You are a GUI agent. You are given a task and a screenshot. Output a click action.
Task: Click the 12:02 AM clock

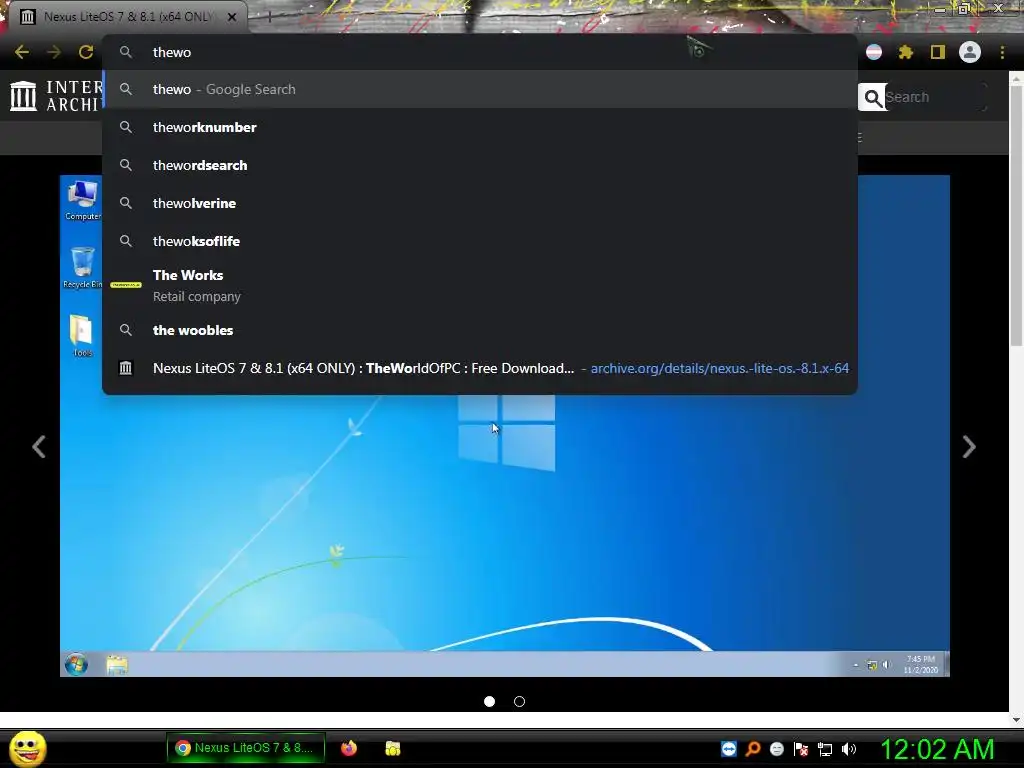[x=937, y=749]
